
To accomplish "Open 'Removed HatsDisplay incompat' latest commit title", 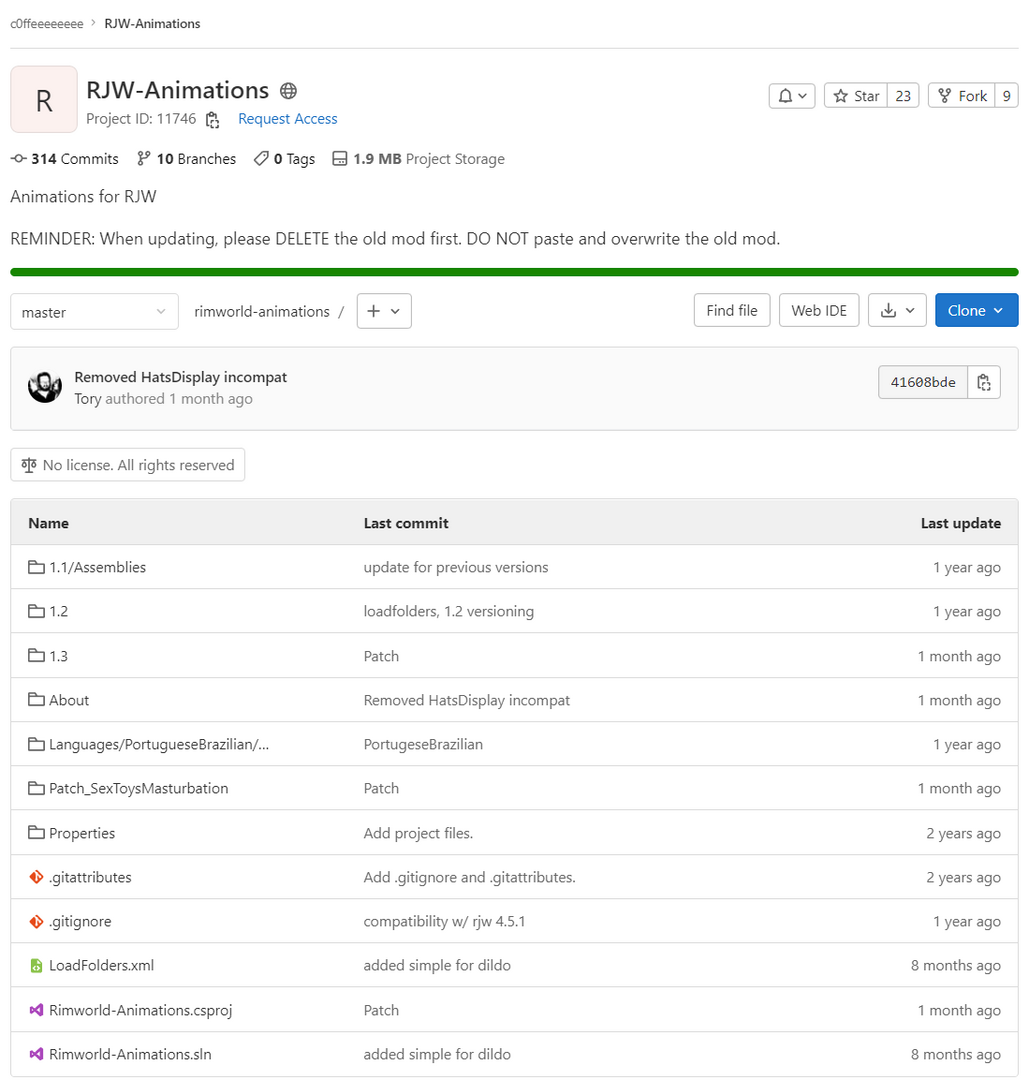I will (x=180, y=377).
